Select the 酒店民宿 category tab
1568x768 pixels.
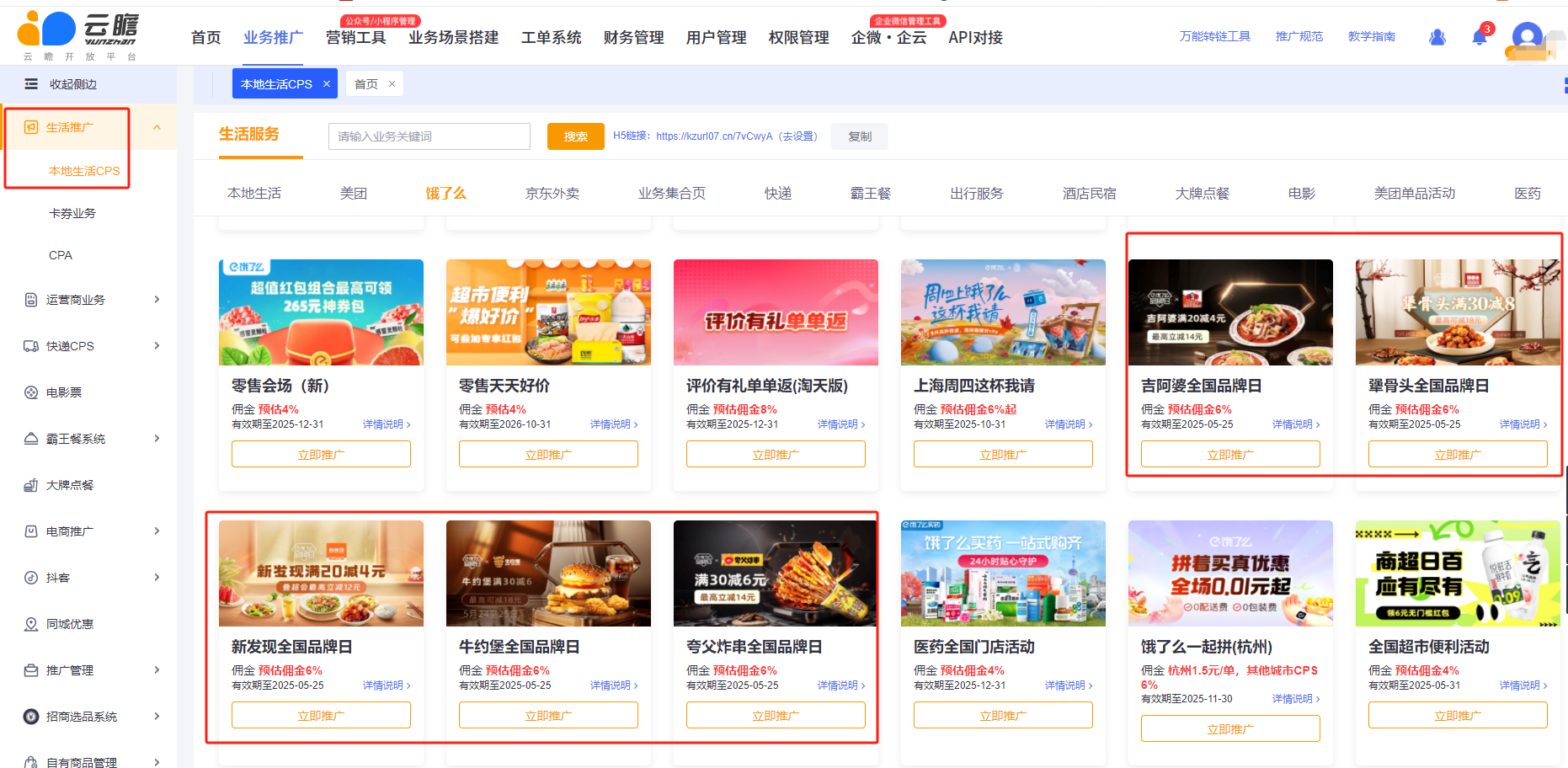(x=1089, y=193)
